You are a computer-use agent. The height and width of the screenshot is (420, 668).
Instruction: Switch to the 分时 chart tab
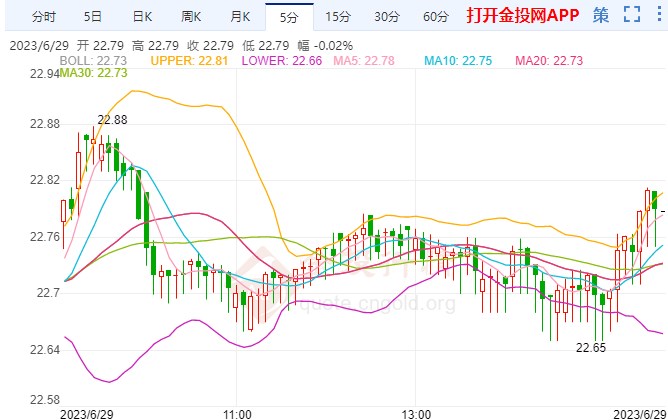coord(44,17)
